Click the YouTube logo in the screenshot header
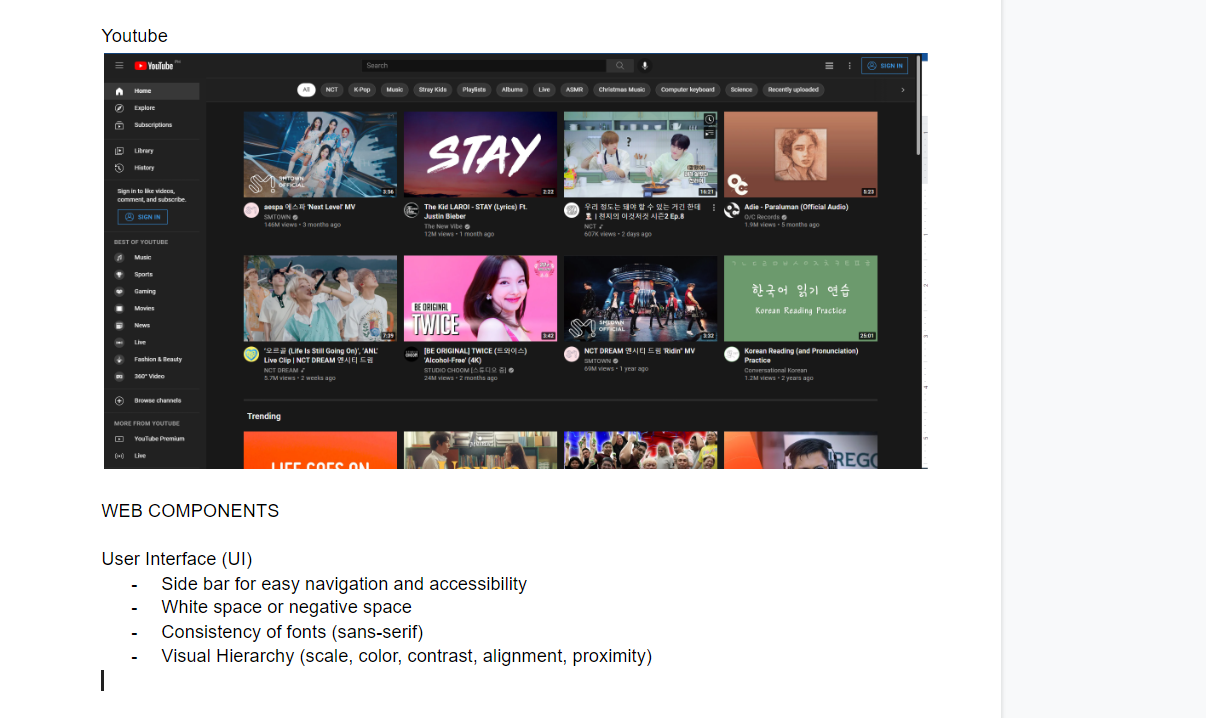The width and height of the screenshot is (1206, 718). pyautogui.click(x=155, y=66)
